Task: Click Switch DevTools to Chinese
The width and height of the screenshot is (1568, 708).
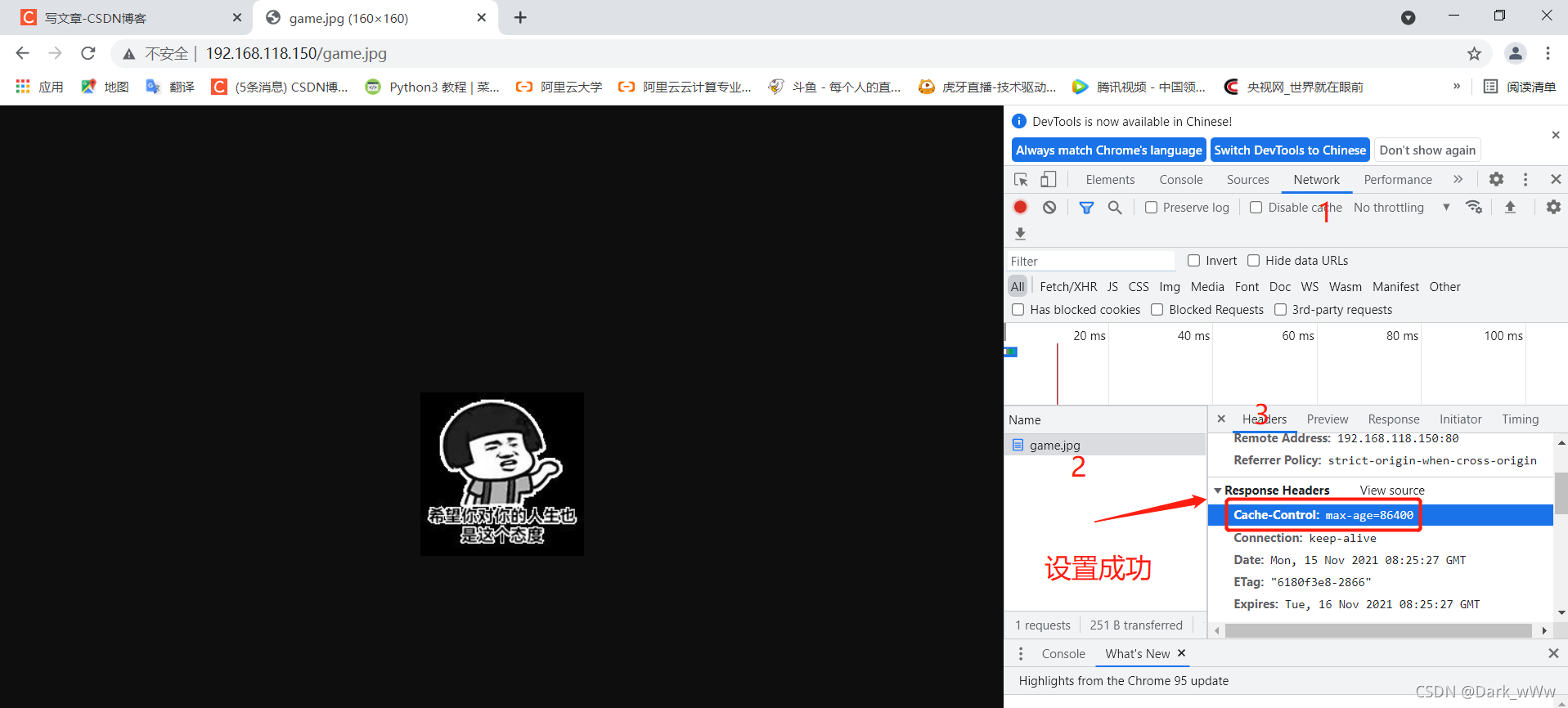Action: click(1290, 150)
